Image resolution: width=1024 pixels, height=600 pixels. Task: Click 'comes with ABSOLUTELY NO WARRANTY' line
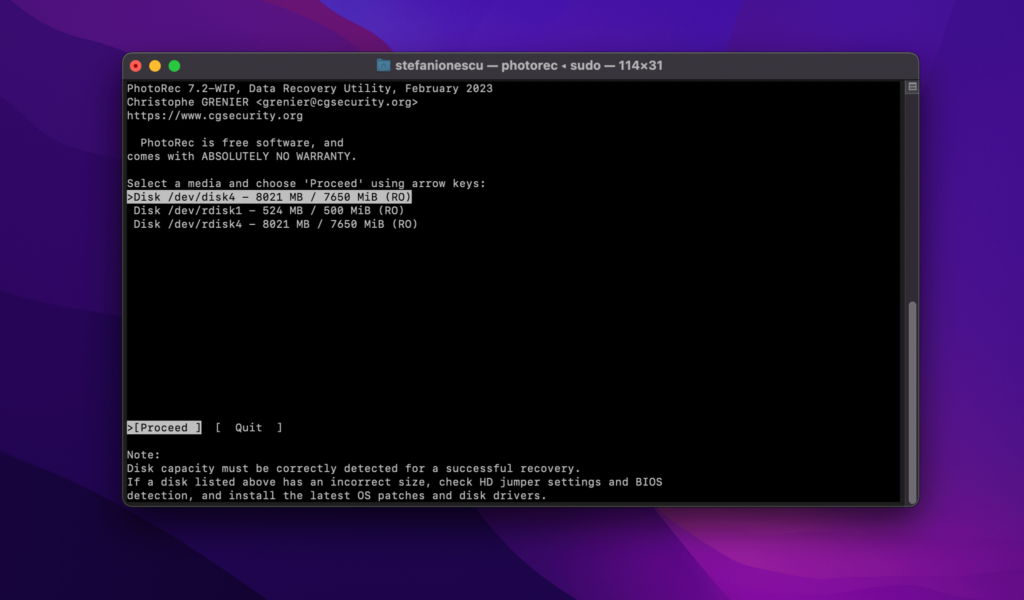242,157
